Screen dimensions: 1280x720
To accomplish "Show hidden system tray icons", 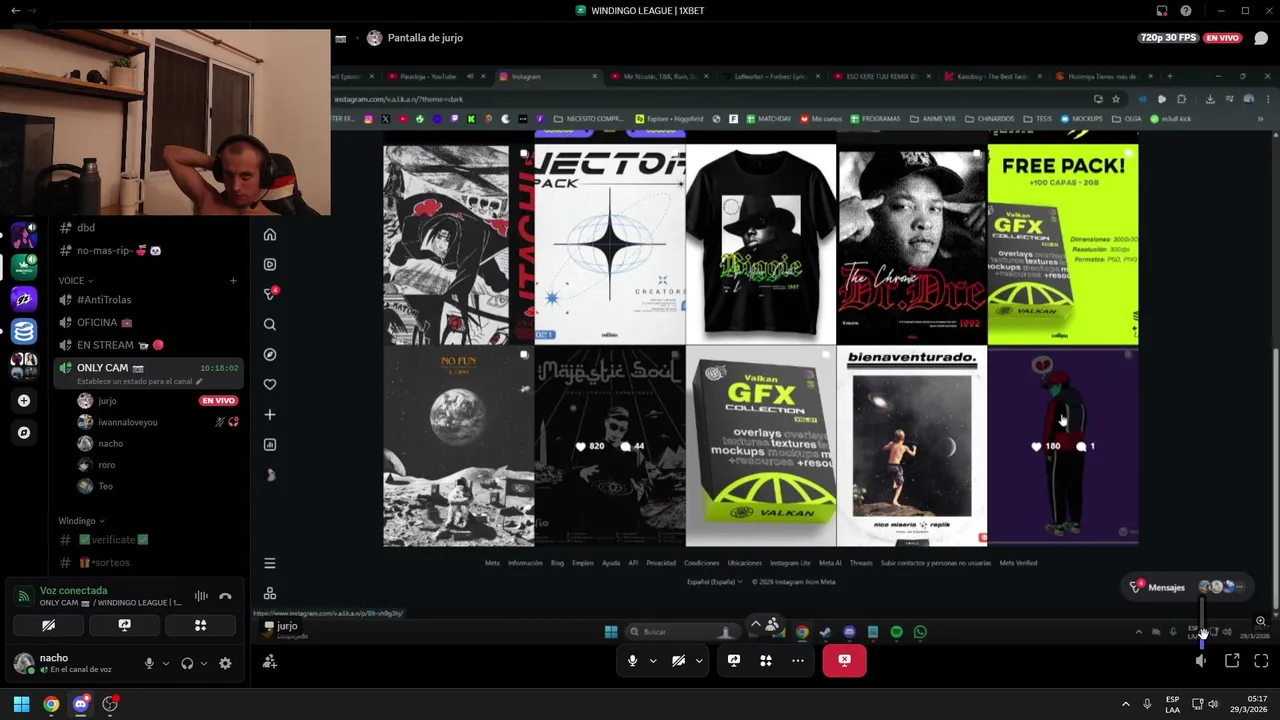I will (x=1125, y=704).
